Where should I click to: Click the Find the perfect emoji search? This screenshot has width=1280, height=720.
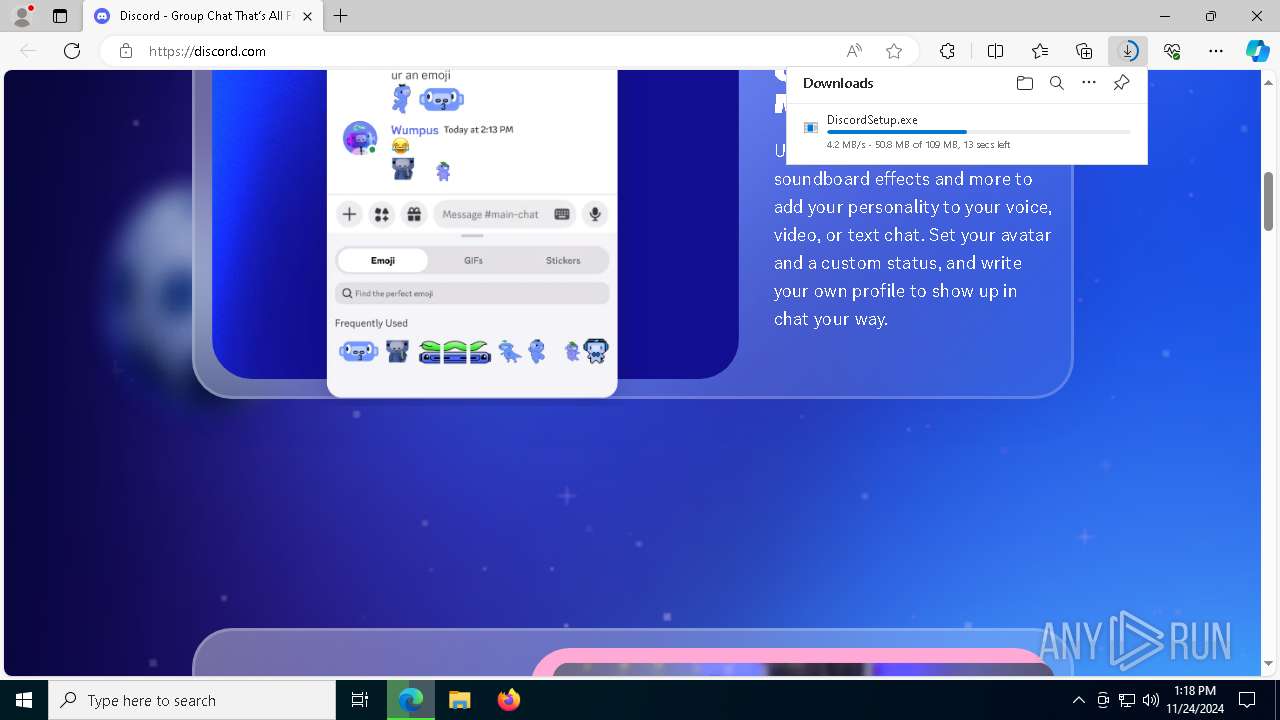[x=472, y=293]
